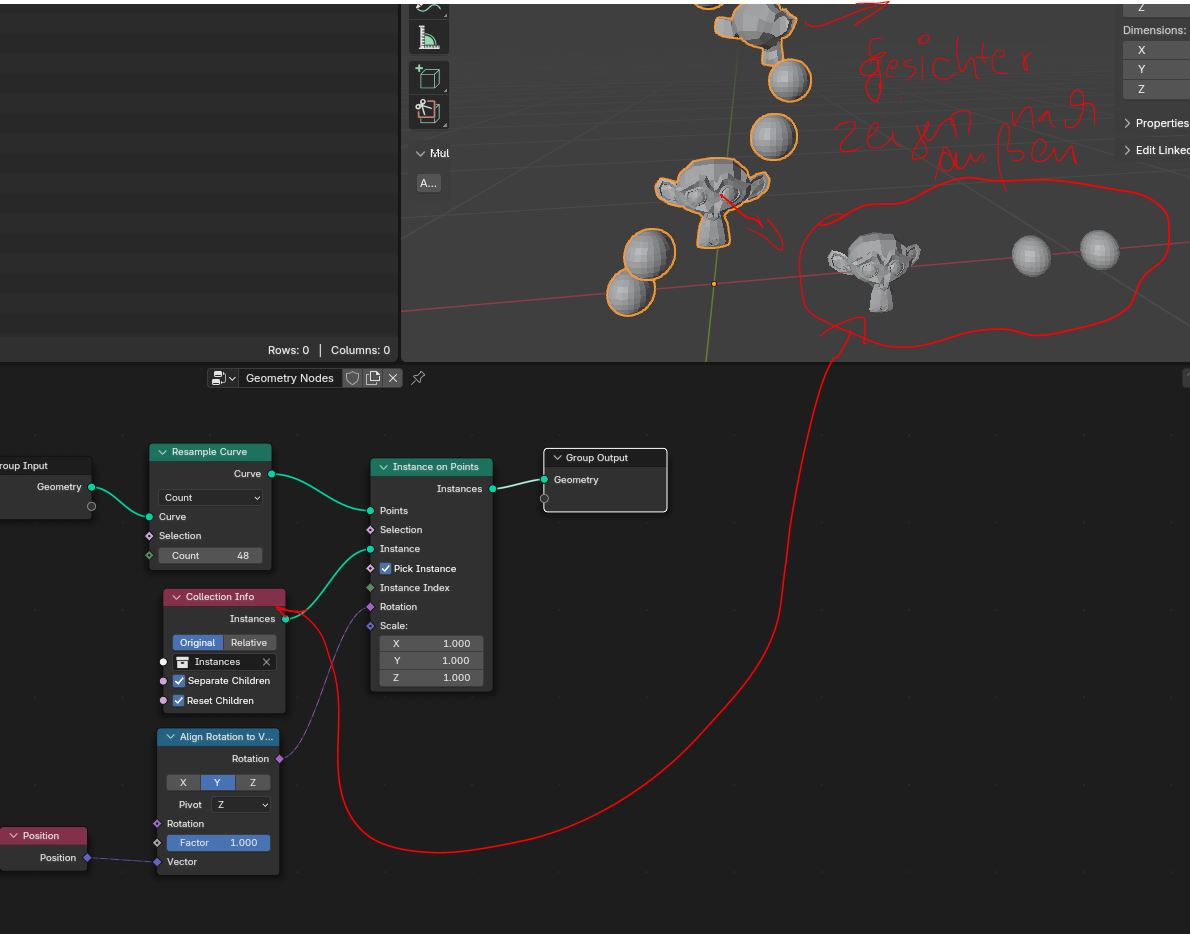Toggle the node tree pin icon
Screen dimensions: 1190x934
pos(418,378)
